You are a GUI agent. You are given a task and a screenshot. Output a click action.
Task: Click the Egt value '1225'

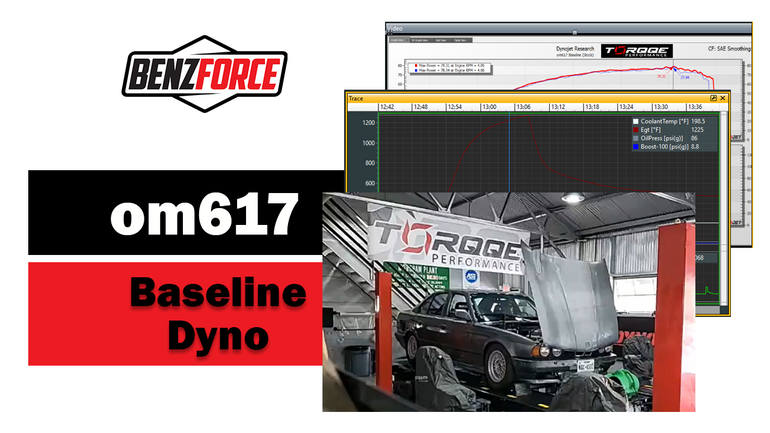(697, 130)
